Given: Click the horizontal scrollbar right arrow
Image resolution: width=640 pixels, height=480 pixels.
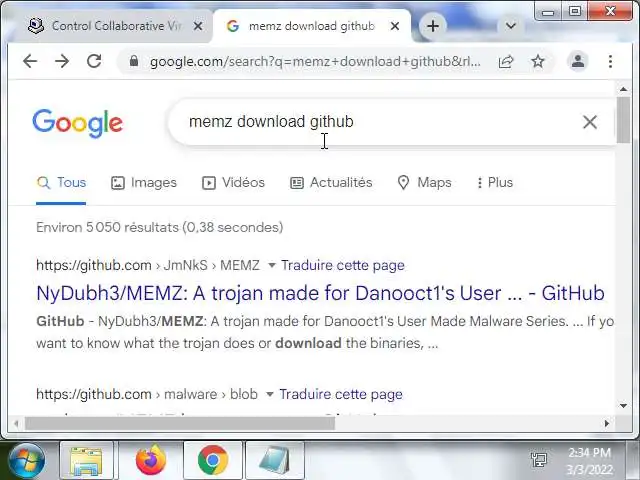Looking at the screenshot, I should 607,424.
